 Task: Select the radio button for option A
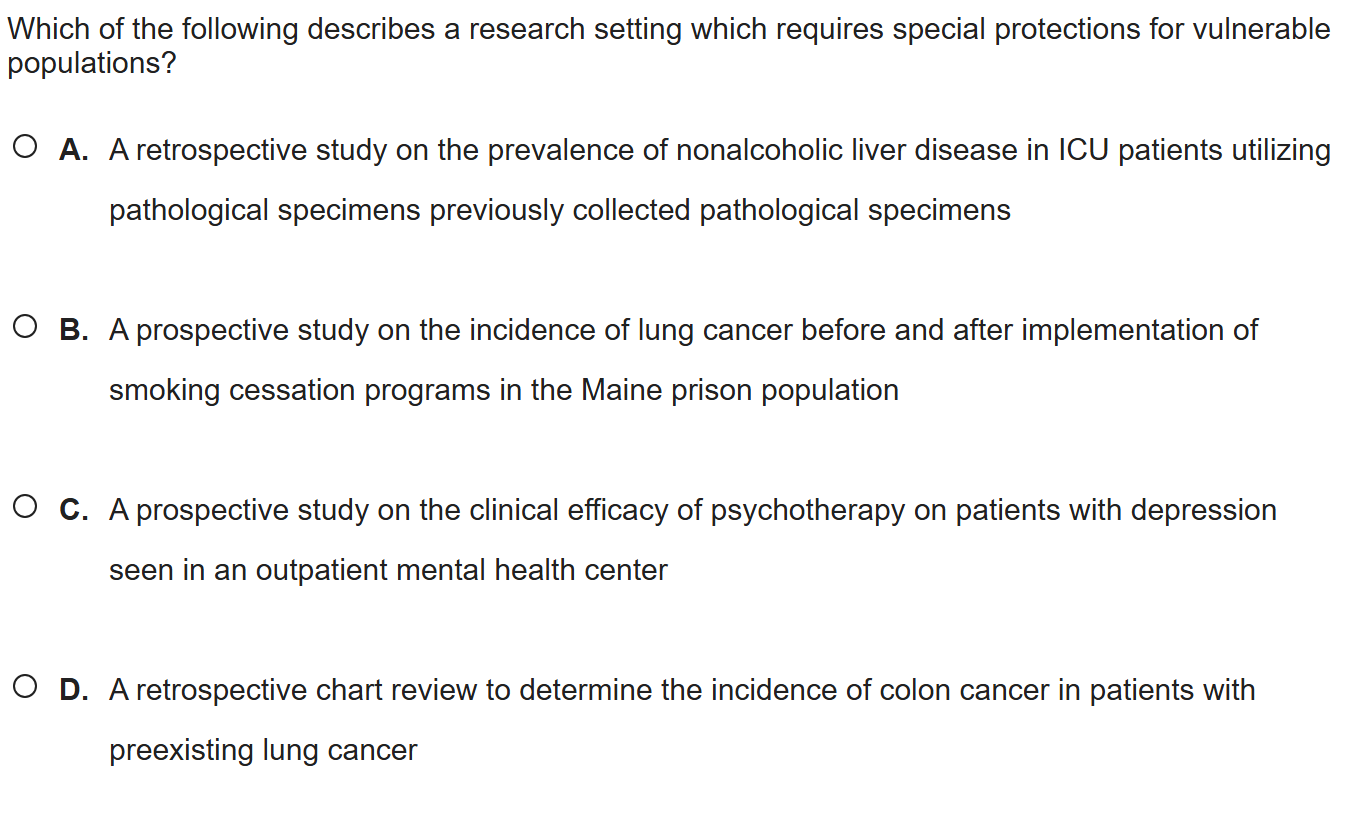tap(27, 149)
